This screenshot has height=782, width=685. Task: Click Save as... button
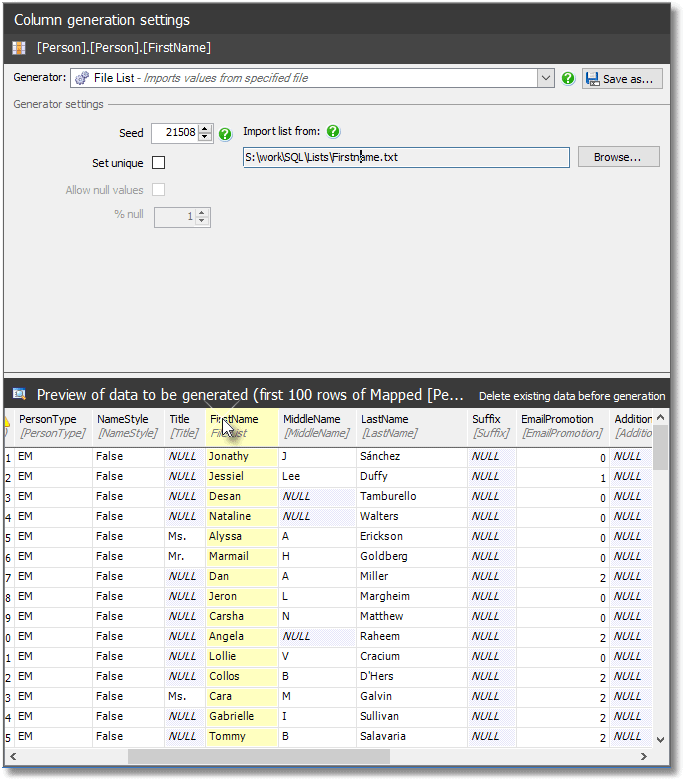[622, 79]
